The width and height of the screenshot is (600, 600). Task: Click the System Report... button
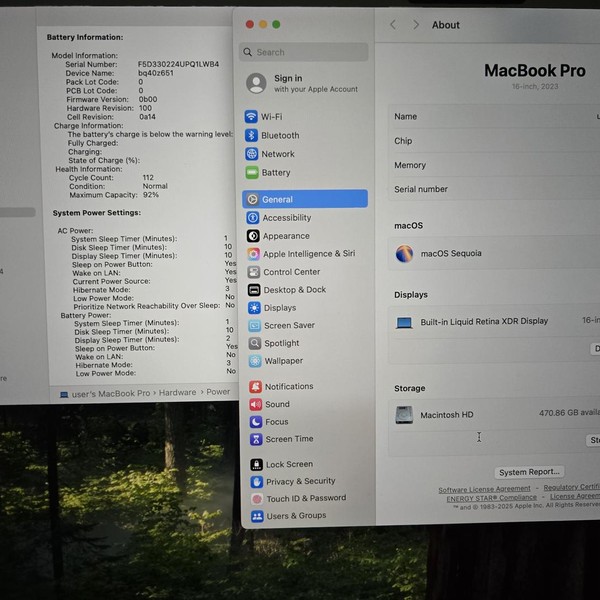(x=529, y=472)
